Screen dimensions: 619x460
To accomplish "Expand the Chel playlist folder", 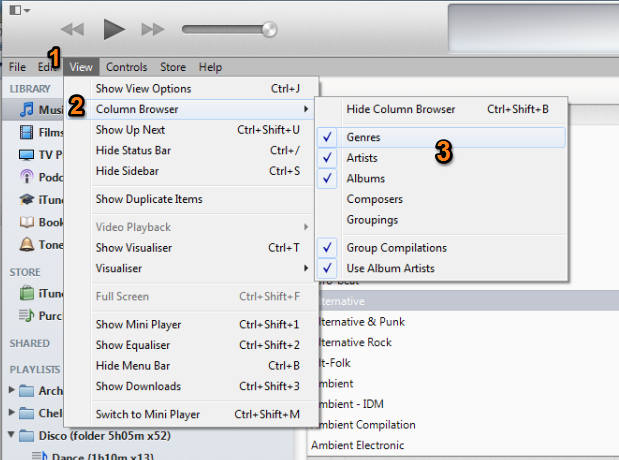I will pos(12,413).
